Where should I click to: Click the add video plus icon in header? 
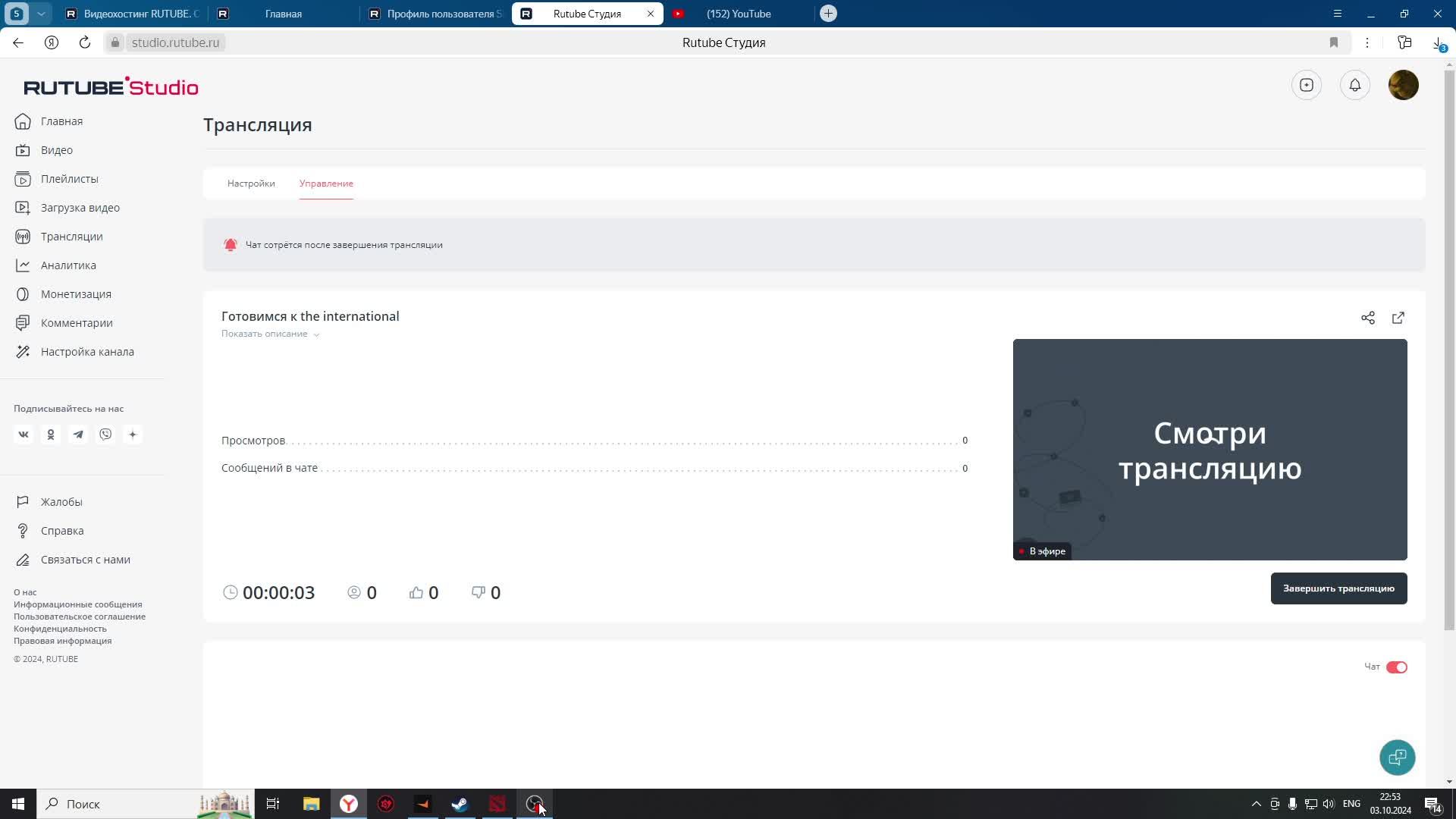[x=1307, y=85]
